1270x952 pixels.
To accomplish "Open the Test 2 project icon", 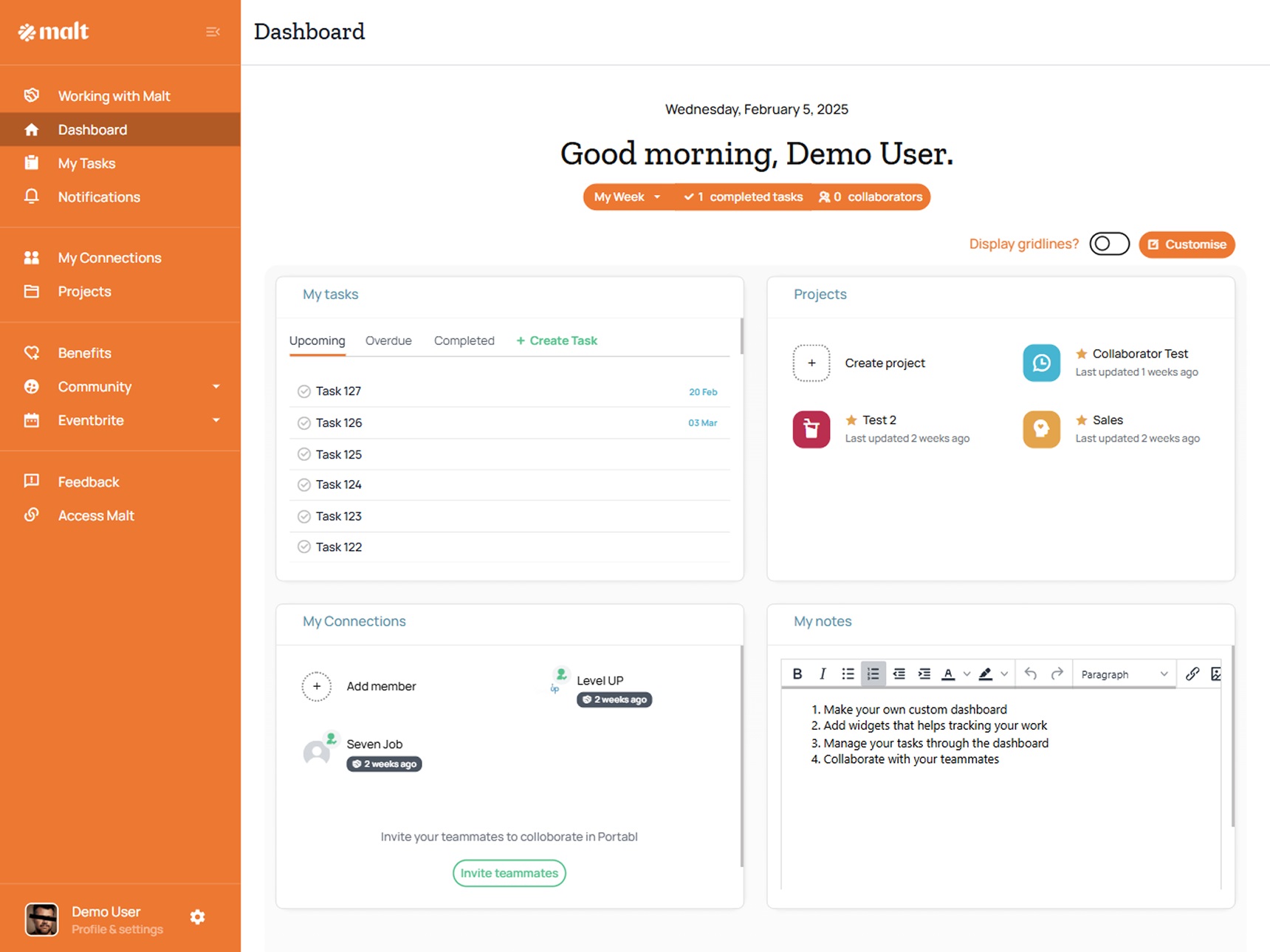I will click(x=811, y=429).
